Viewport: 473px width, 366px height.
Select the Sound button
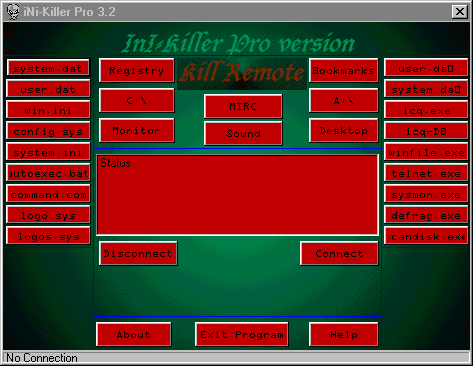(x=243, y=133)
